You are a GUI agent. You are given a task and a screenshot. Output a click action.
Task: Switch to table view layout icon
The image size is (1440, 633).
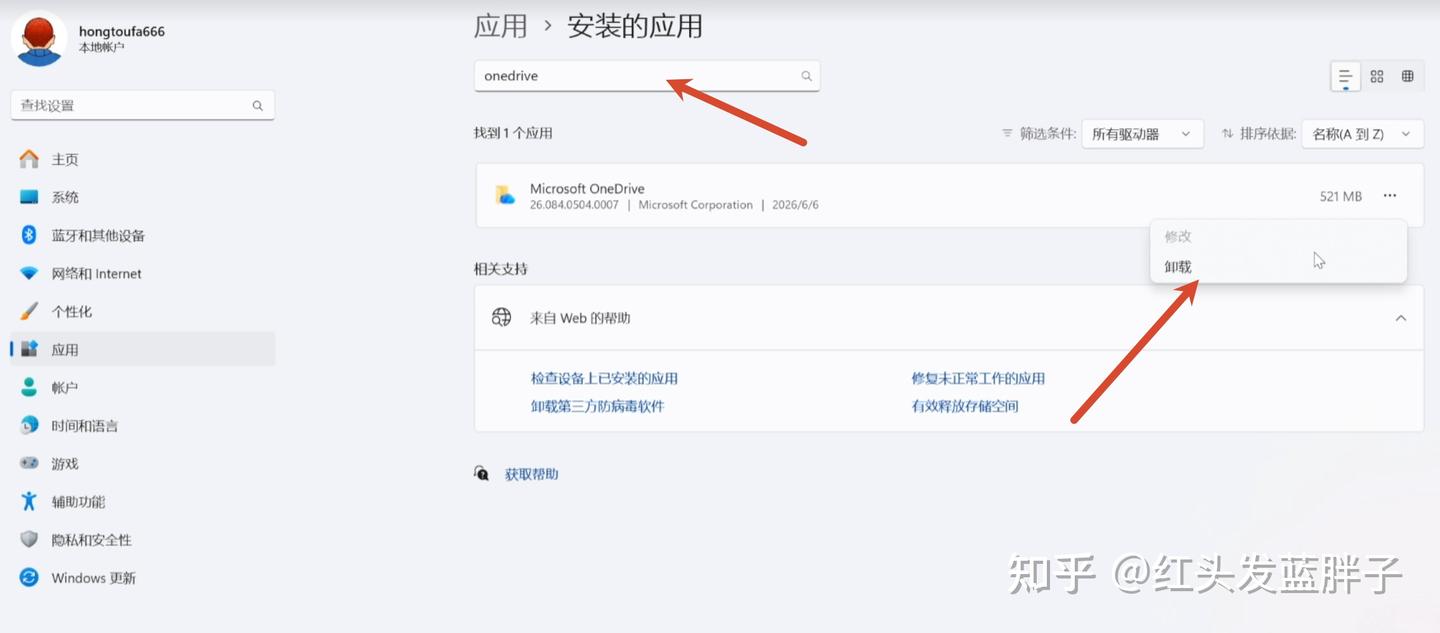coord(1407,76)
